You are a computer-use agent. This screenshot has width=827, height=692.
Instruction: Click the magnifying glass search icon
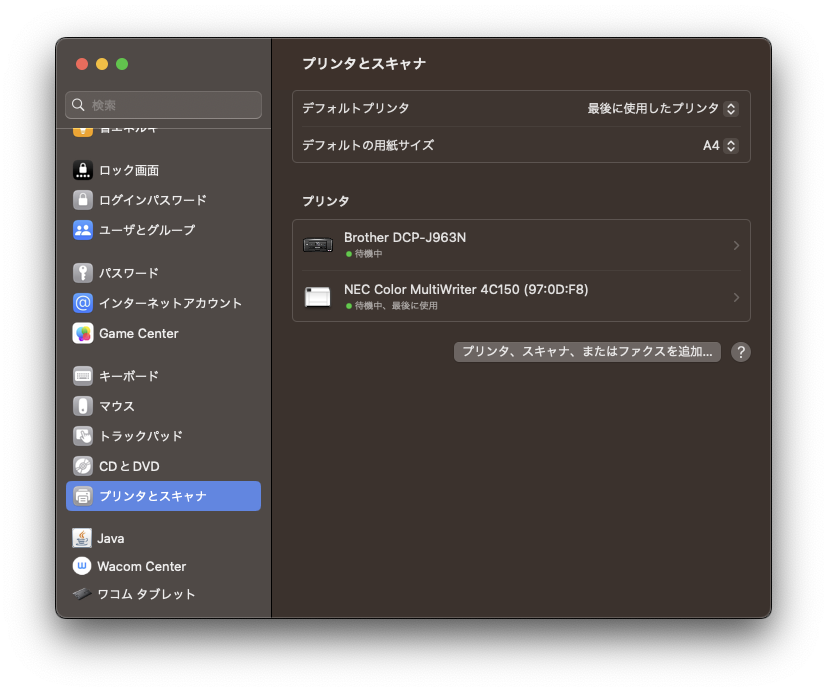(x=78, y=104)
